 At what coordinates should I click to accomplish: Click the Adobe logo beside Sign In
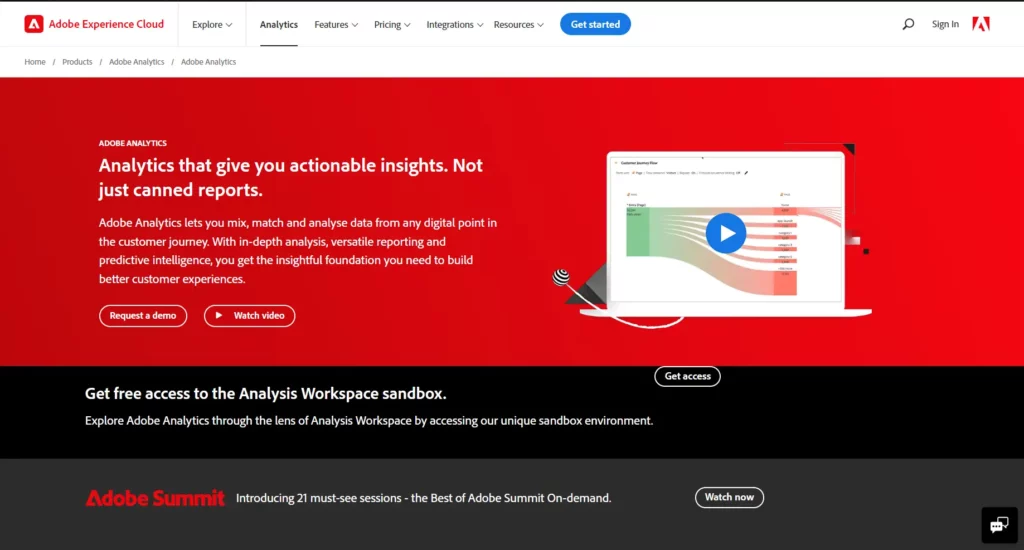(981, 24)
